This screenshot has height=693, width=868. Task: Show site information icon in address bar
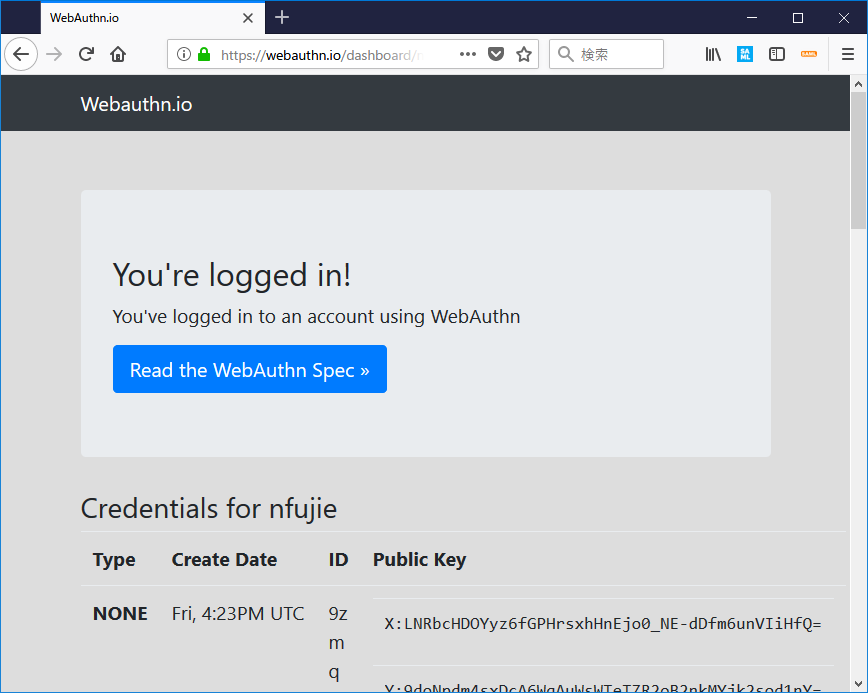click(184, 54)
